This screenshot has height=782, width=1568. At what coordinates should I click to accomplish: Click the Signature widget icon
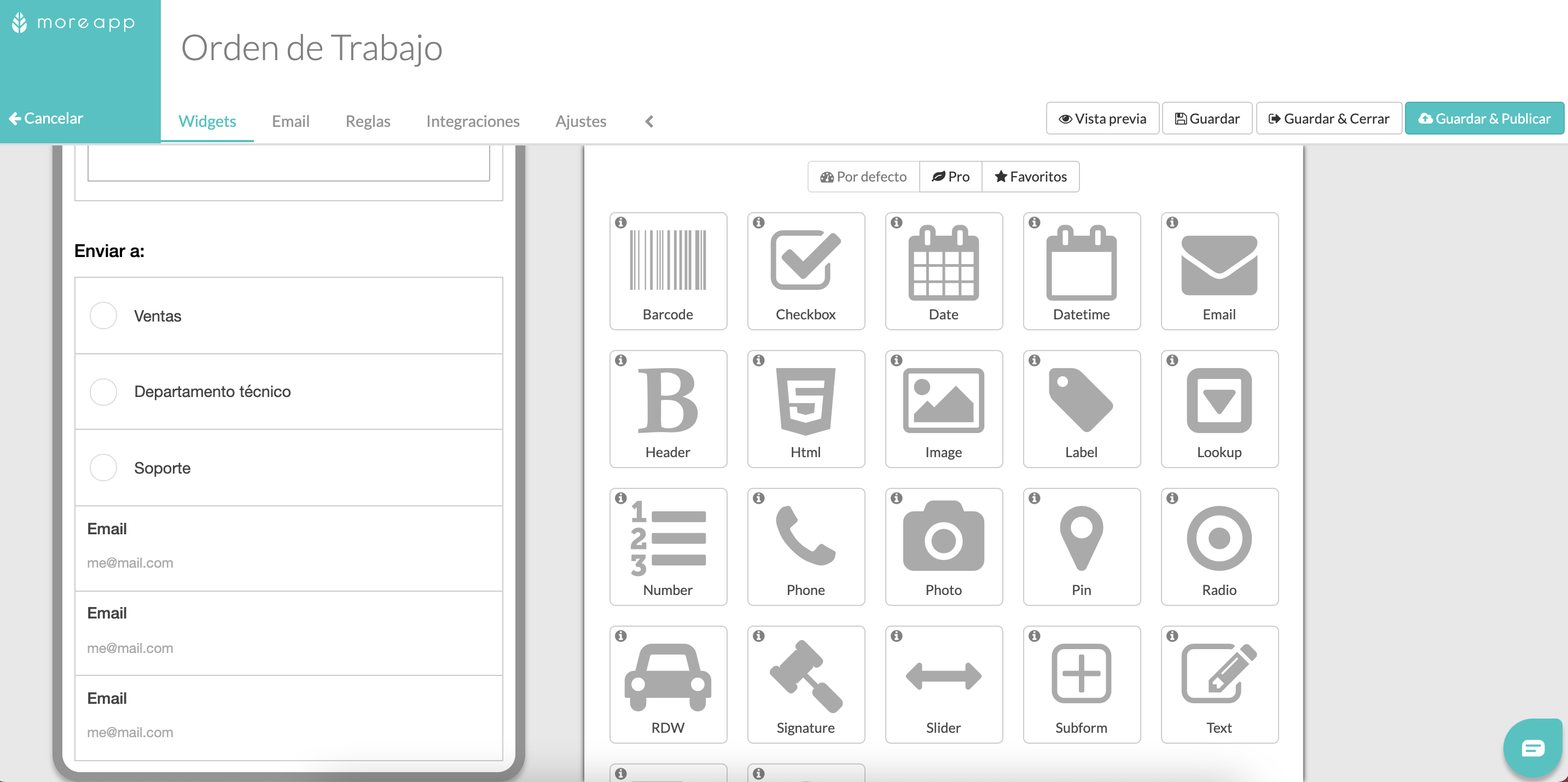pyautogui.click(x=805, y=684)
